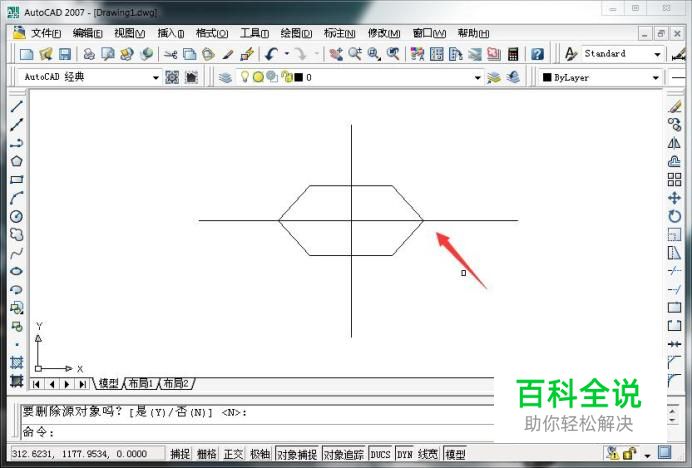Select the Arc tool
The image size is (692, 468).
point(17,198)
